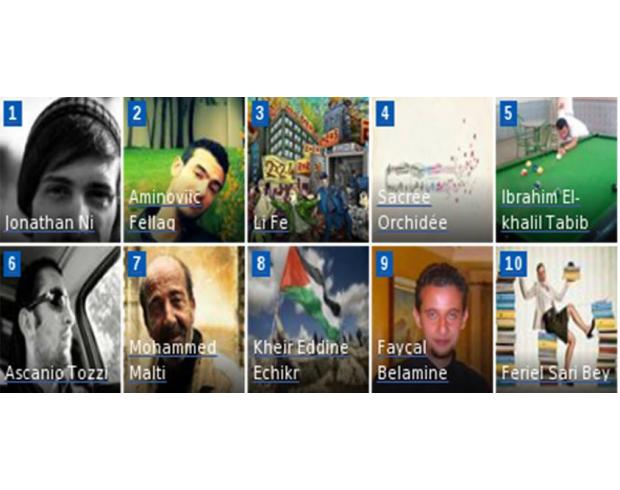Click the number 4 rank badge
This screenshot has height=490, width=620.
tap(385, 114)
